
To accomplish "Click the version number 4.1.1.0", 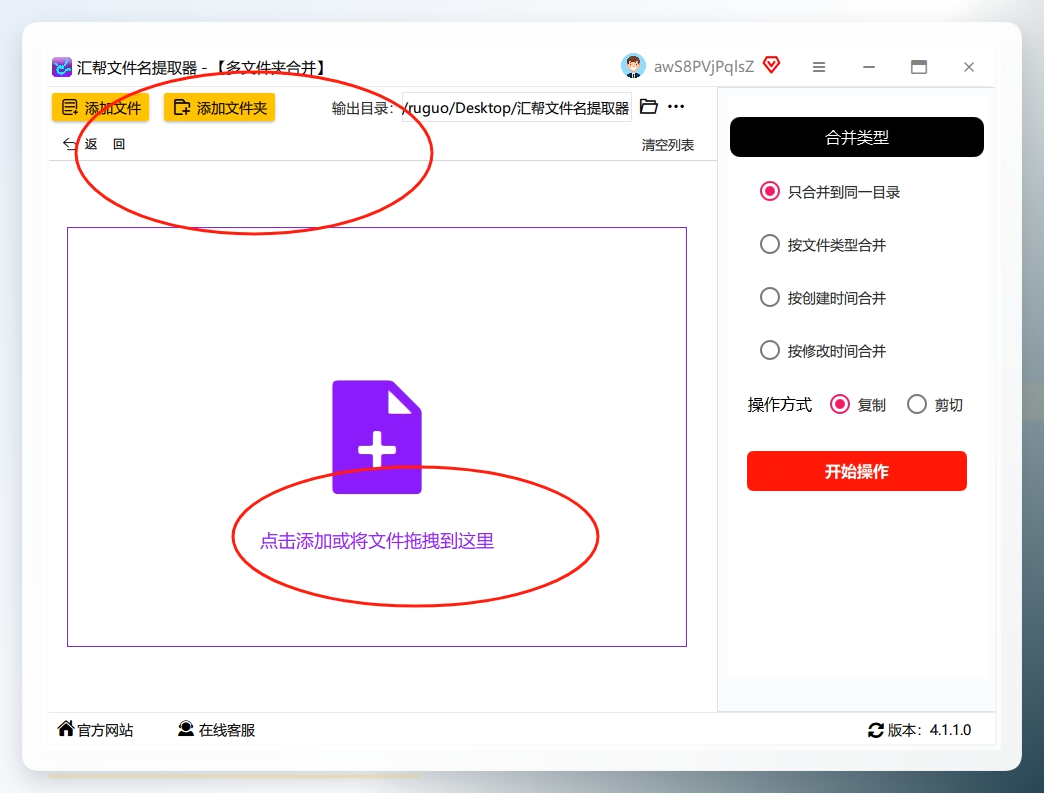I will (950, 730).
